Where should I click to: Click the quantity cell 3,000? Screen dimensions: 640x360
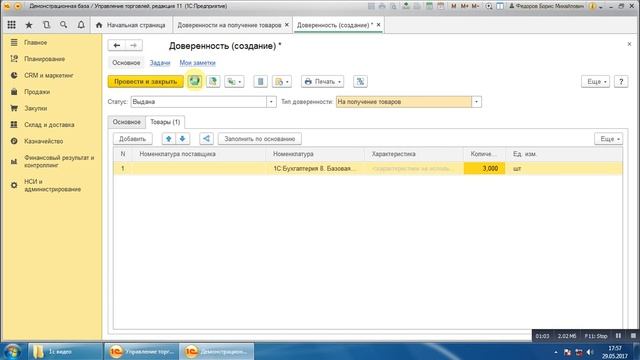click(484, 168)
